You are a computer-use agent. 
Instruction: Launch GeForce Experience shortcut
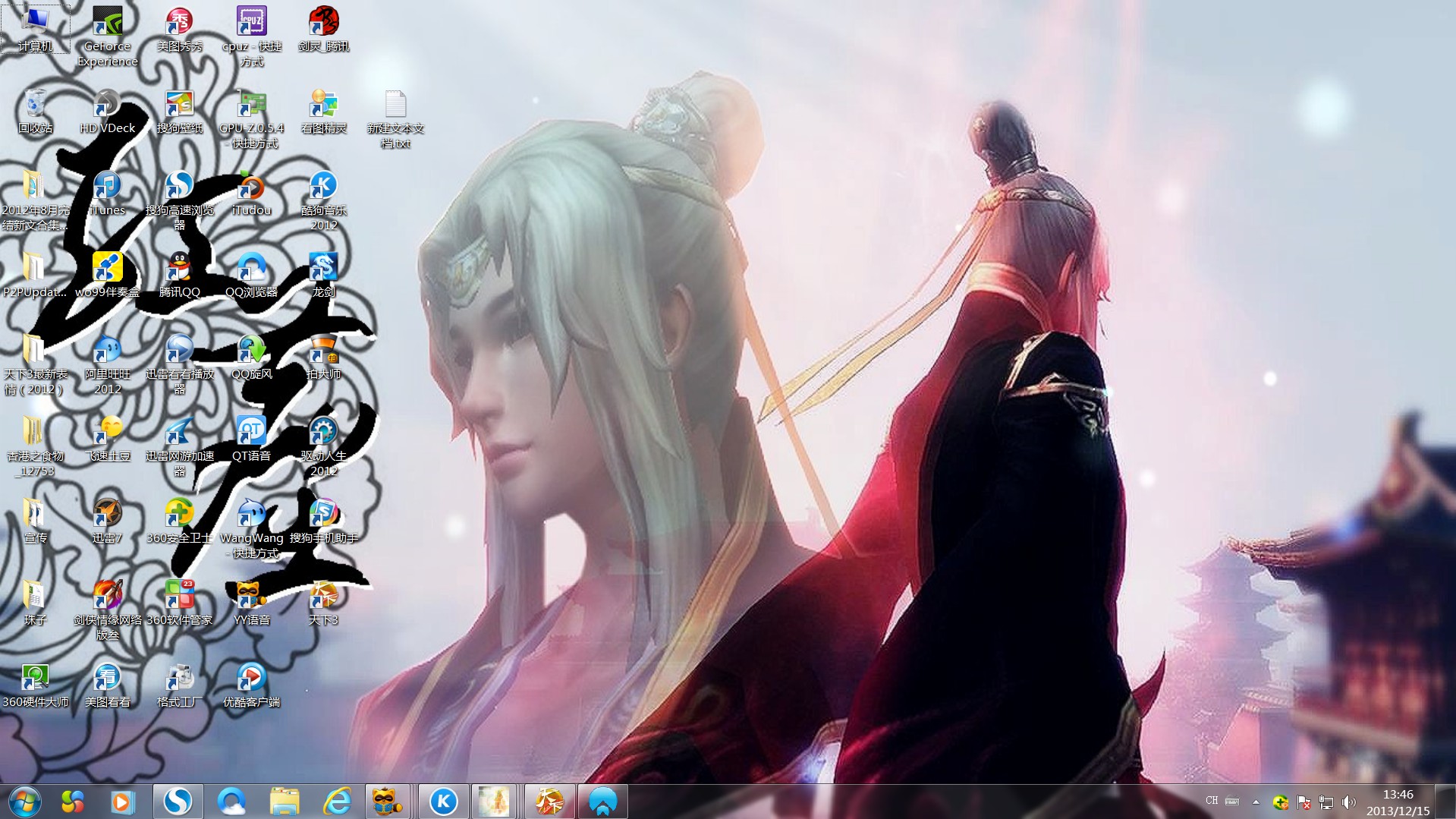tap(107, 36)
